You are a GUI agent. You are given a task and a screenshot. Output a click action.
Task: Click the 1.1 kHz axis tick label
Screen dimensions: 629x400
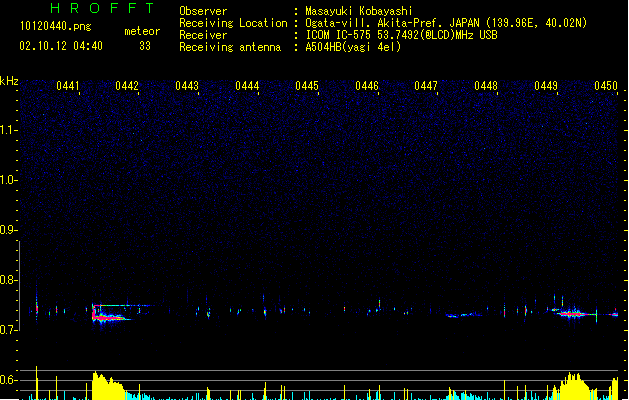tap(9, 130)
